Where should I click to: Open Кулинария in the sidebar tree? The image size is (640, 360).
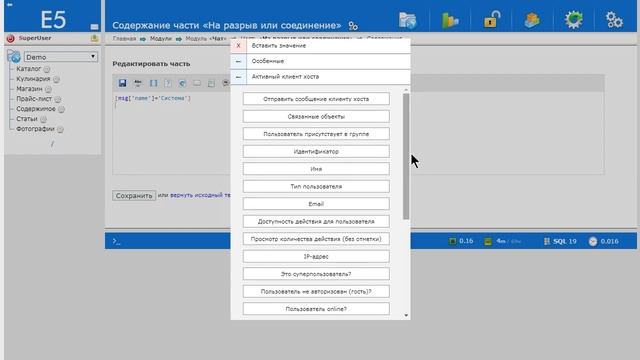pos(33,79)
